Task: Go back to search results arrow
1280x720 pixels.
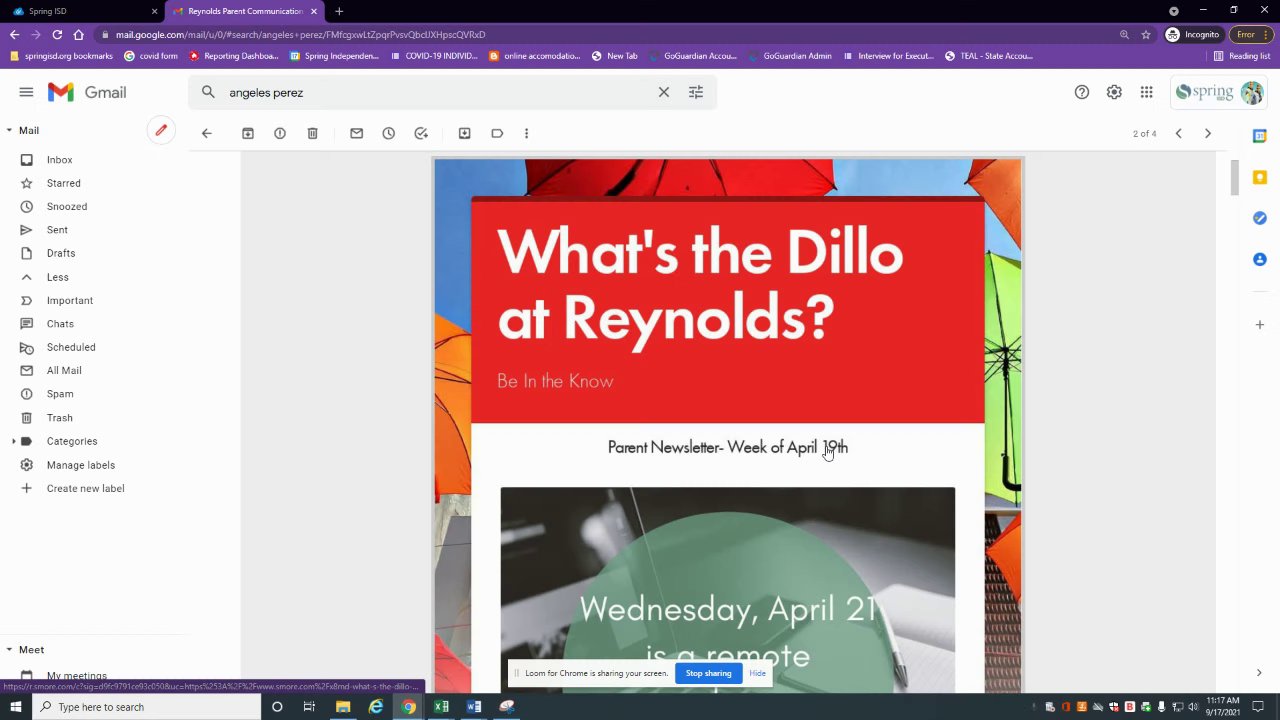Action: click(207, 133)
